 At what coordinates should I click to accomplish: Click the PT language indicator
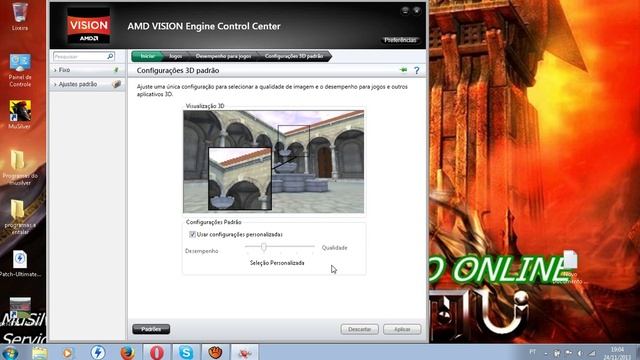tap(533, 351)
